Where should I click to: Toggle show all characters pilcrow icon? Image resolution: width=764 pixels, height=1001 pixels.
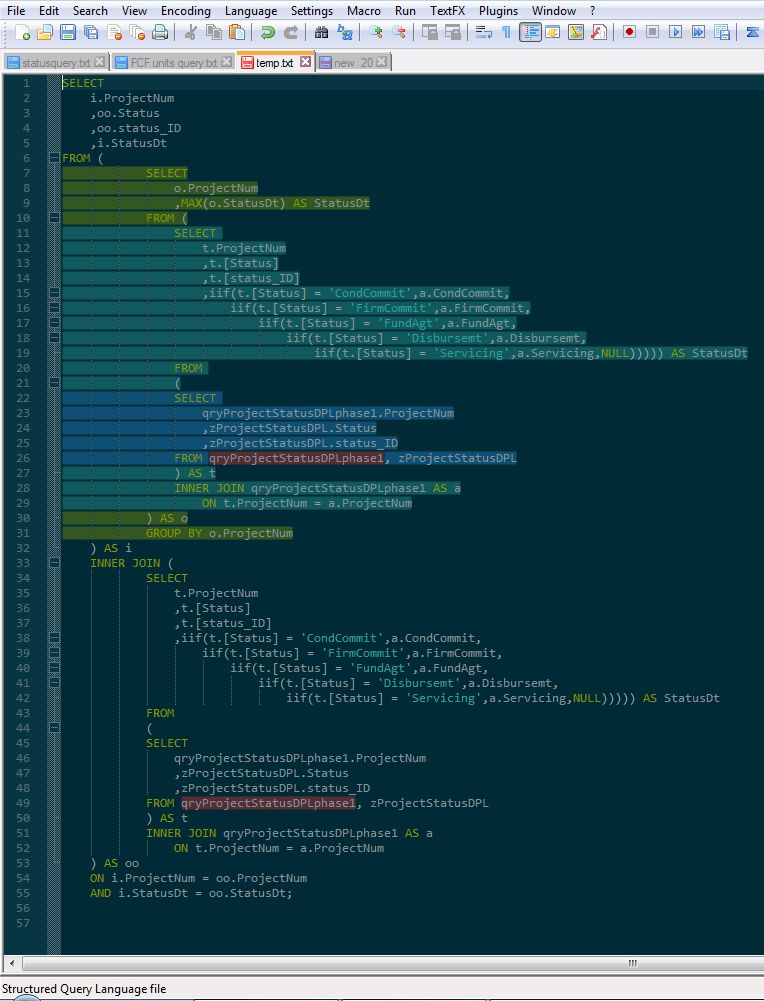click(506, 32)
